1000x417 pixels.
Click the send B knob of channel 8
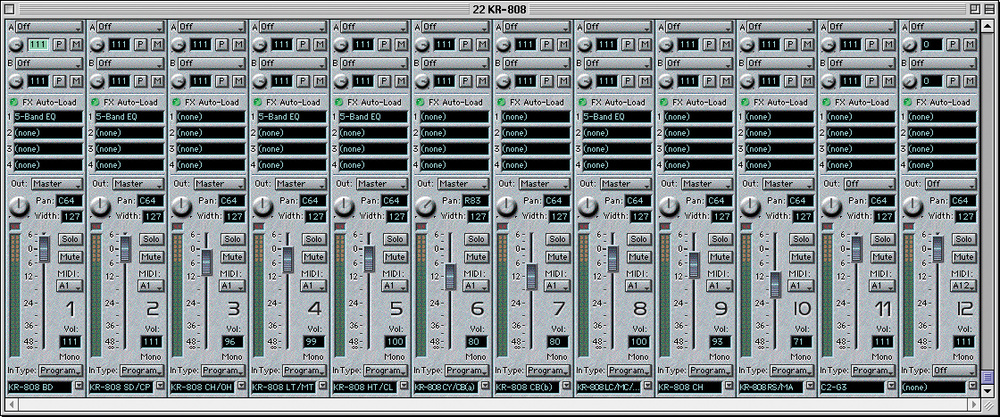tap(585, 82)
